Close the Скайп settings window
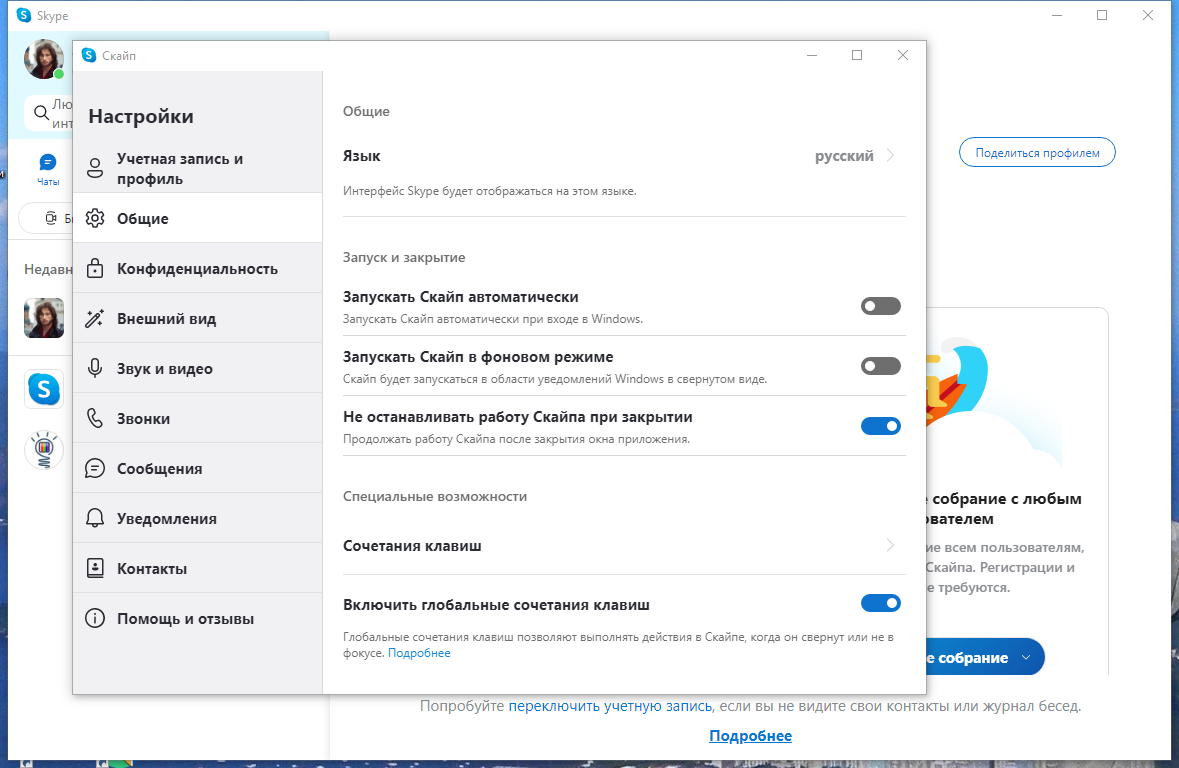 903,55
